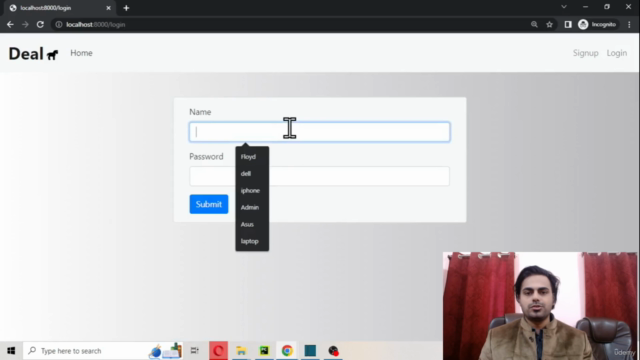The width and height of the screenshot is (640, 360).
Task: Restore down the Chrome window
Action: click(607, 7)
